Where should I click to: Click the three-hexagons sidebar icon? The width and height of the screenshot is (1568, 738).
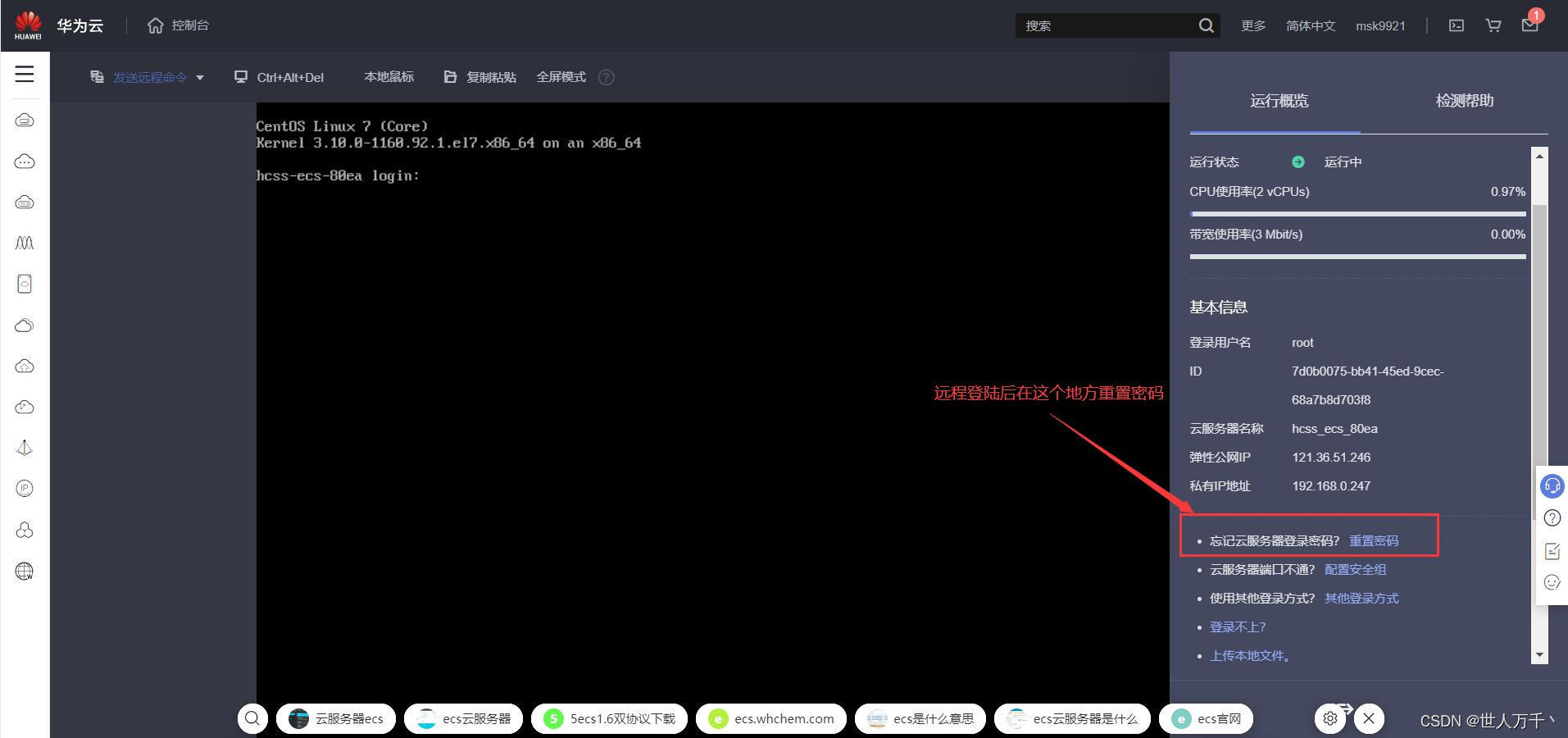[x=25, y=530]
